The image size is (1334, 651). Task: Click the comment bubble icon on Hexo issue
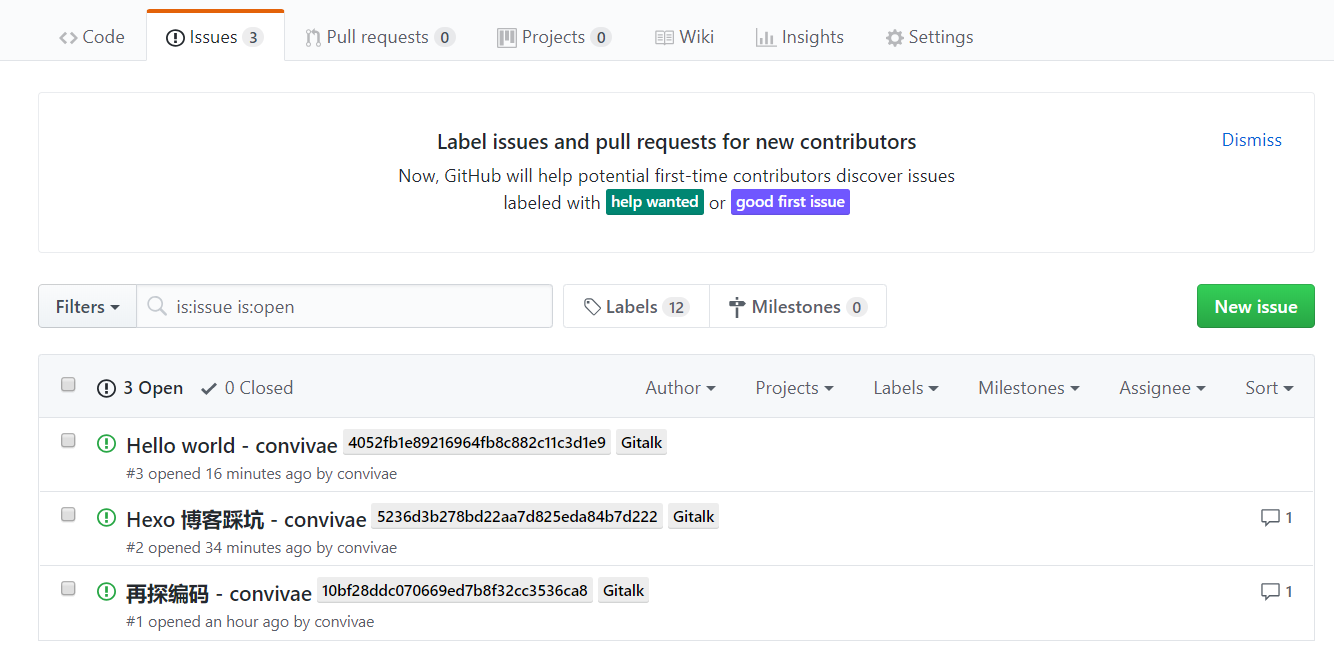point(1270,517)
